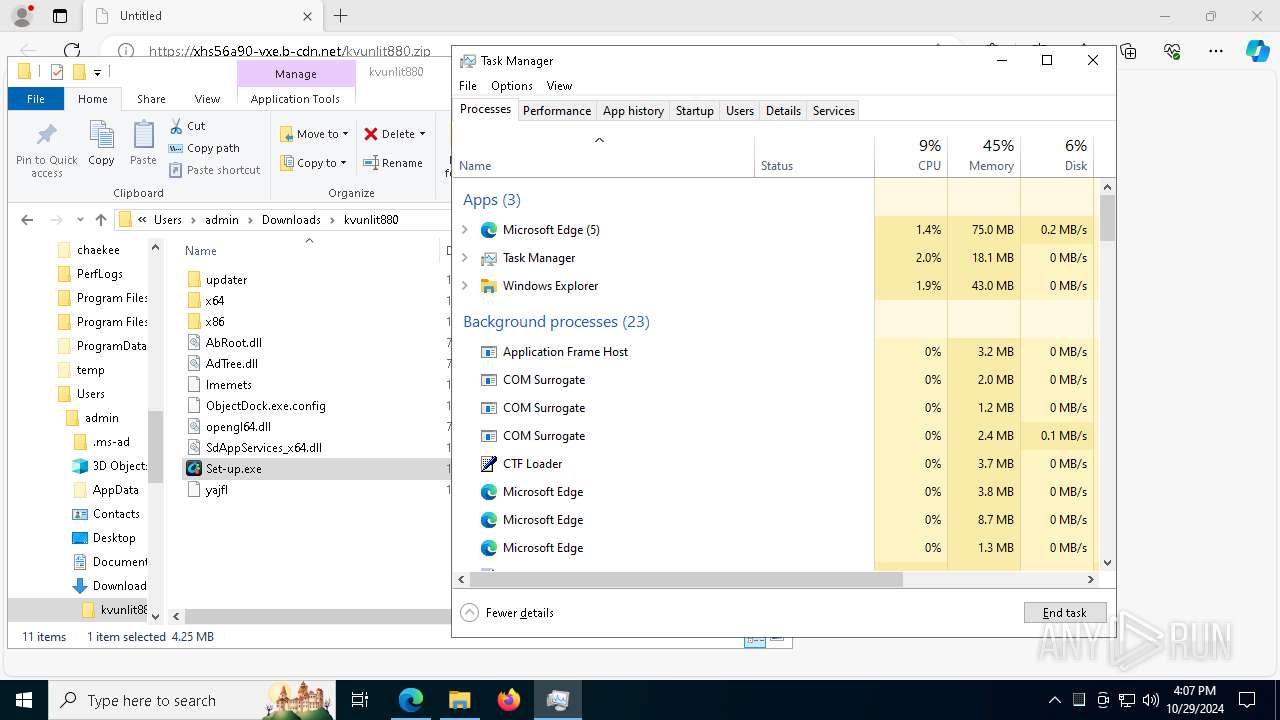Image resolution: width=1280 pixels, height=720 pixels.
Task: Click Name column header in Explorer
Action: (201, 251)
